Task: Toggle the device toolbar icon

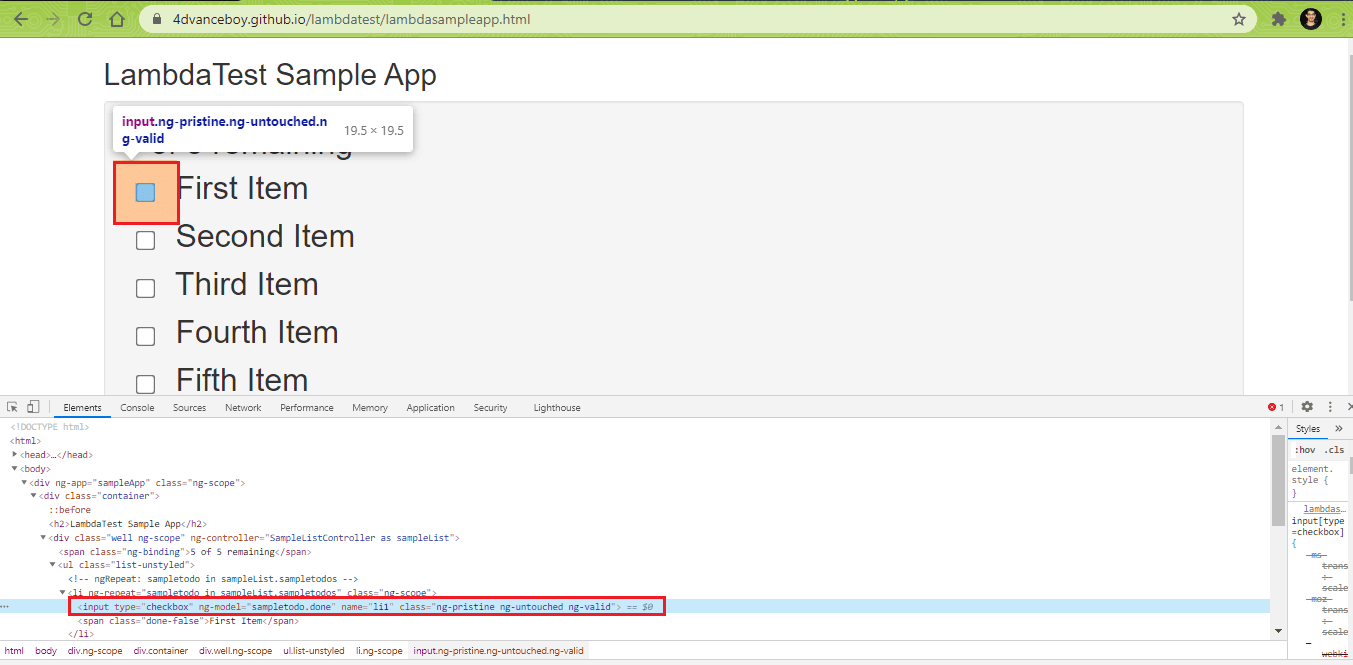Action: pyautogui.click(x=33, y=407)
